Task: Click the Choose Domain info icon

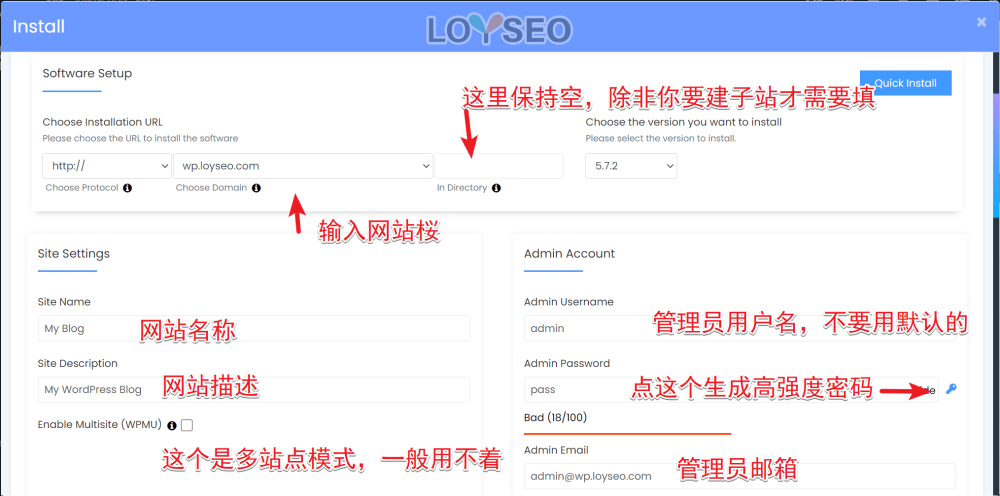Action: pyautogui.click(x=256, y=188)
